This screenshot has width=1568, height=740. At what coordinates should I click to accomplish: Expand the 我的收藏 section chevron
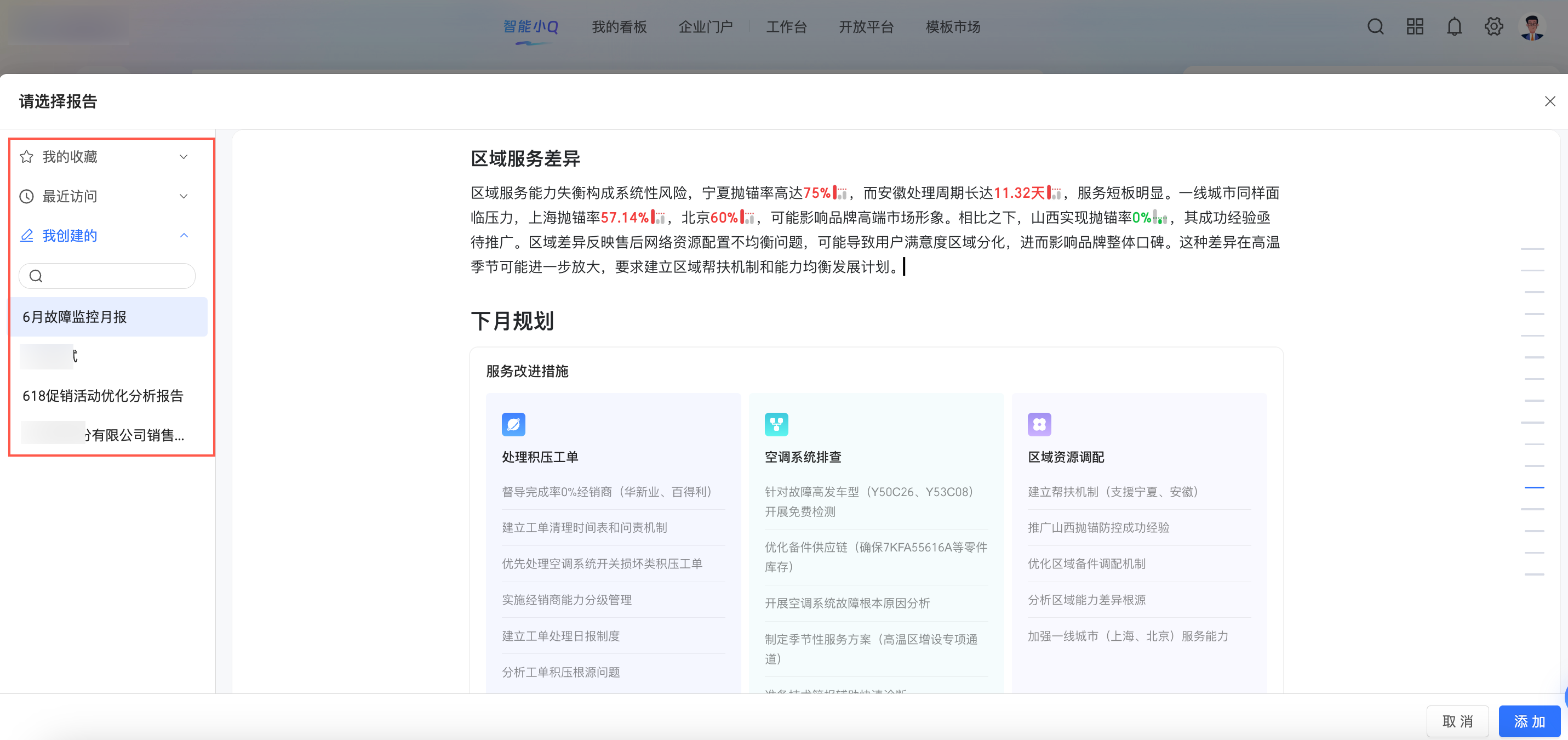pyautogui.click(x=184, y=157)
